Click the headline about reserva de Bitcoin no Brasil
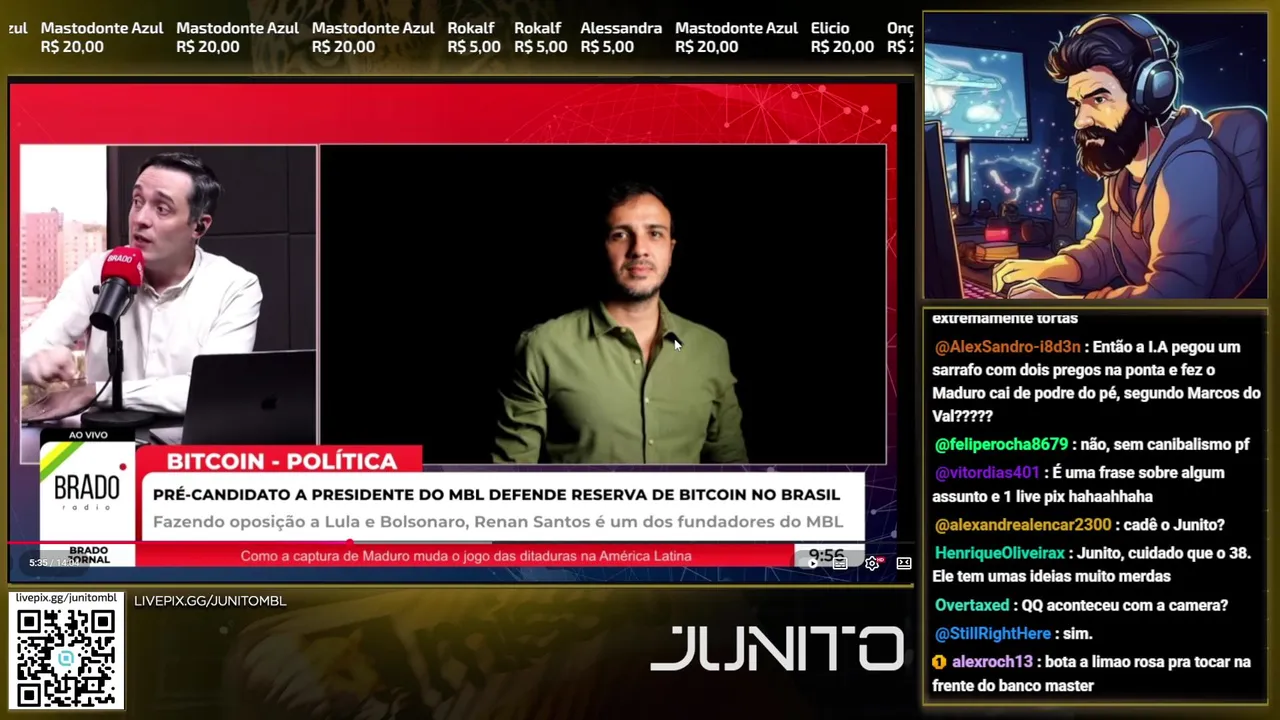 click(496, 494)
